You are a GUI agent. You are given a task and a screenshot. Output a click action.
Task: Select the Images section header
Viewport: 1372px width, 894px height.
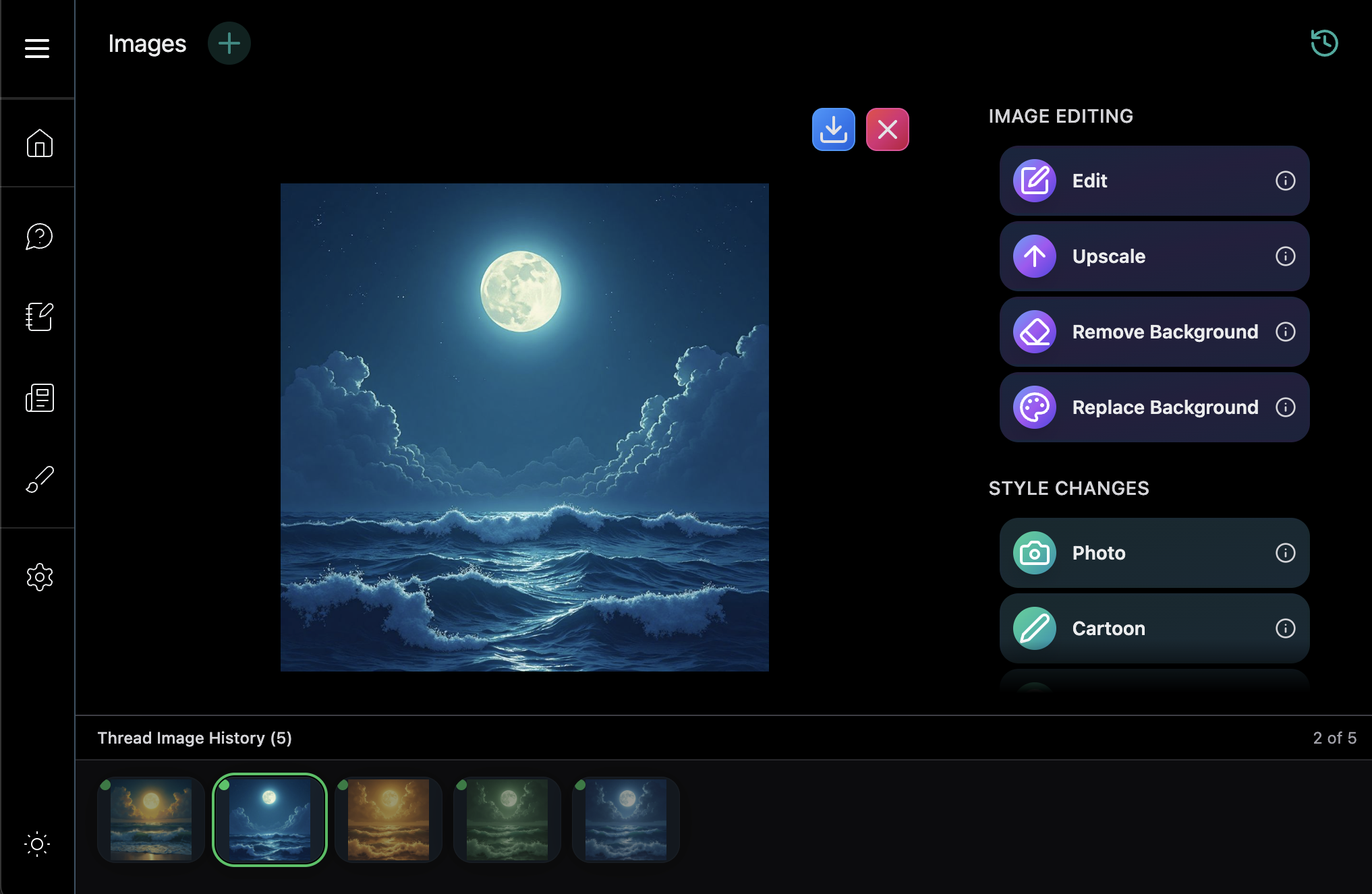[x=147, y=43]
